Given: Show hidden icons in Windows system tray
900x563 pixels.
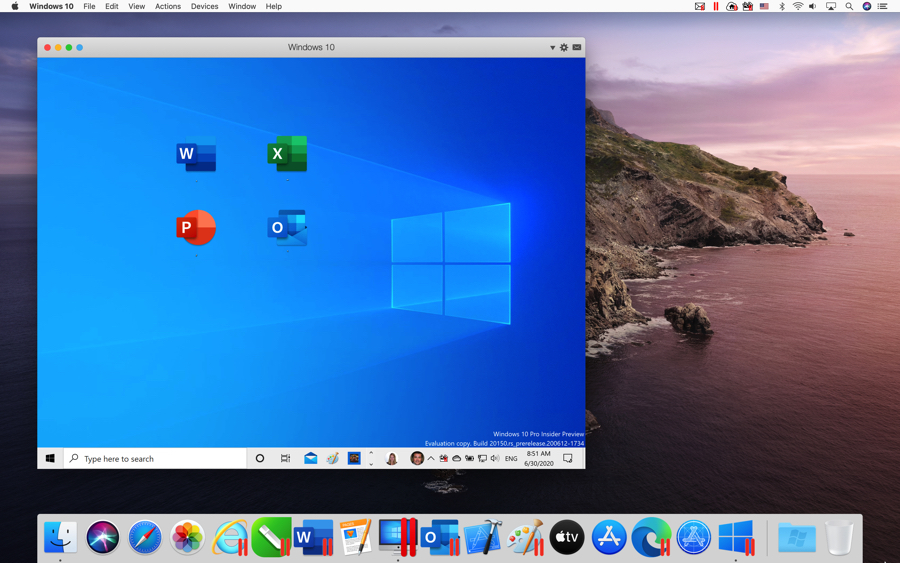Looking at the screenshot, I should pos(431,459).
